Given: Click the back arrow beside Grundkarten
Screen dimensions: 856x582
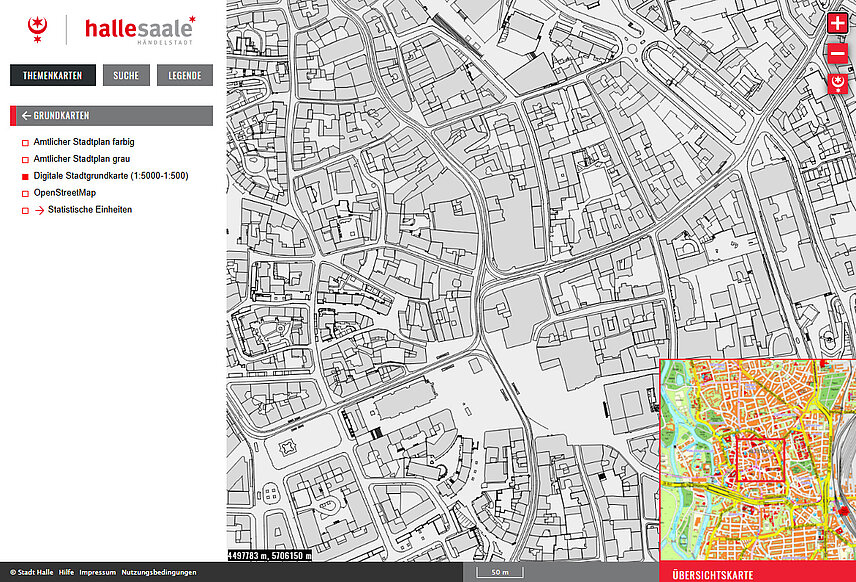Looking at the screenshot, I should (x=25, y=116).
